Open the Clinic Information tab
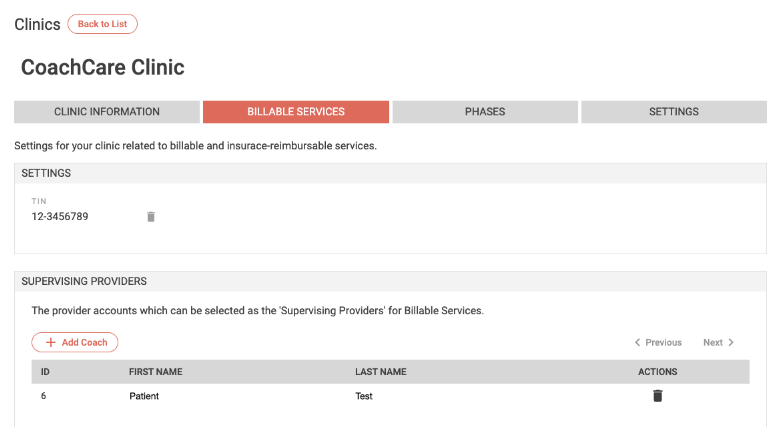Viewport: 780px width, 427px height. pyautogui.click(x=107, y=111)
